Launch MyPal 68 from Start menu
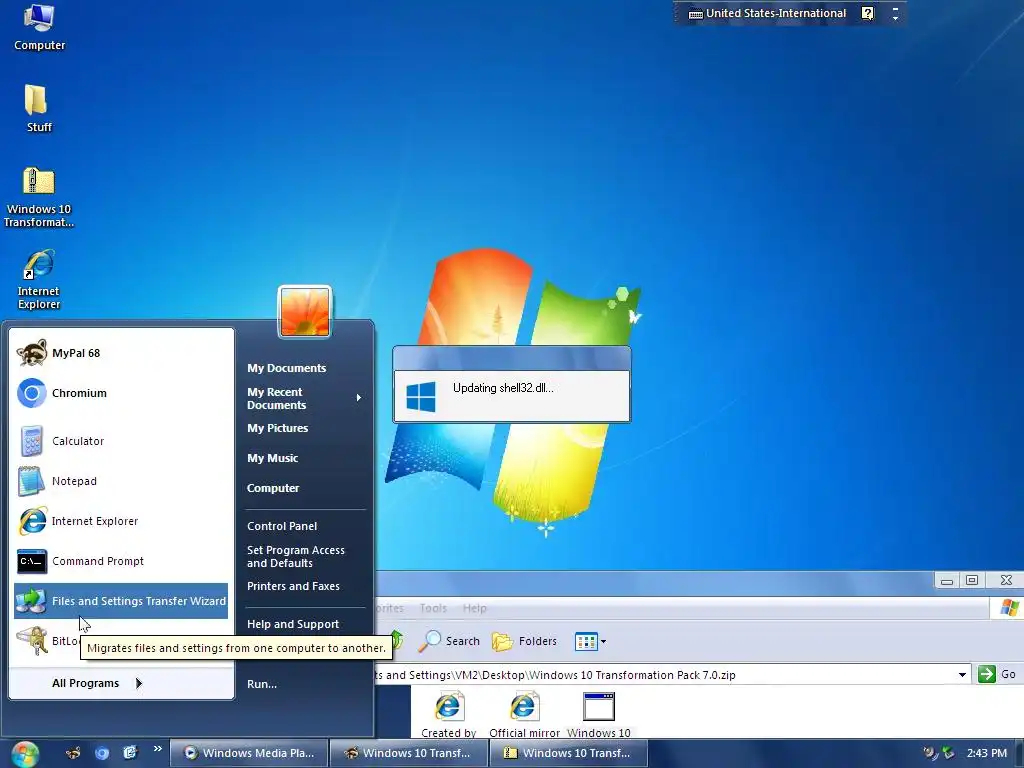The image size is (1024, 768). point(121,353)
